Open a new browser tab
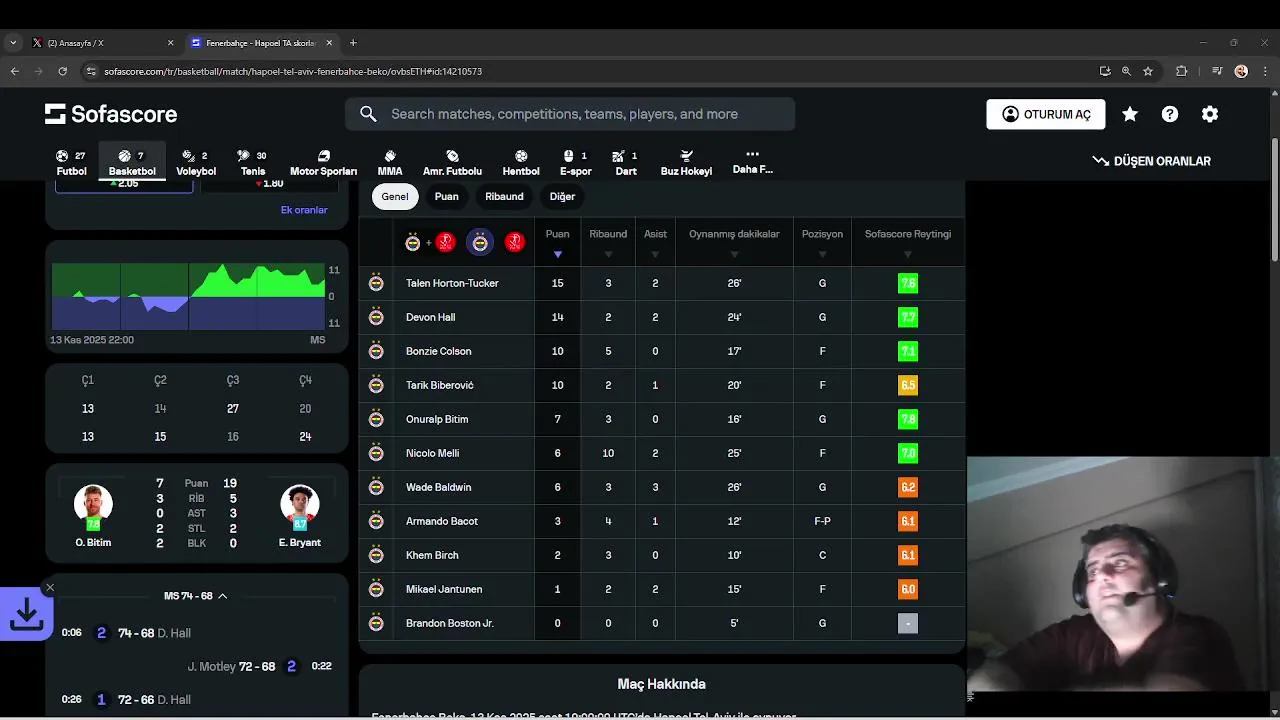This screenshot has height=720, width=1280. [x=353, y=43]
